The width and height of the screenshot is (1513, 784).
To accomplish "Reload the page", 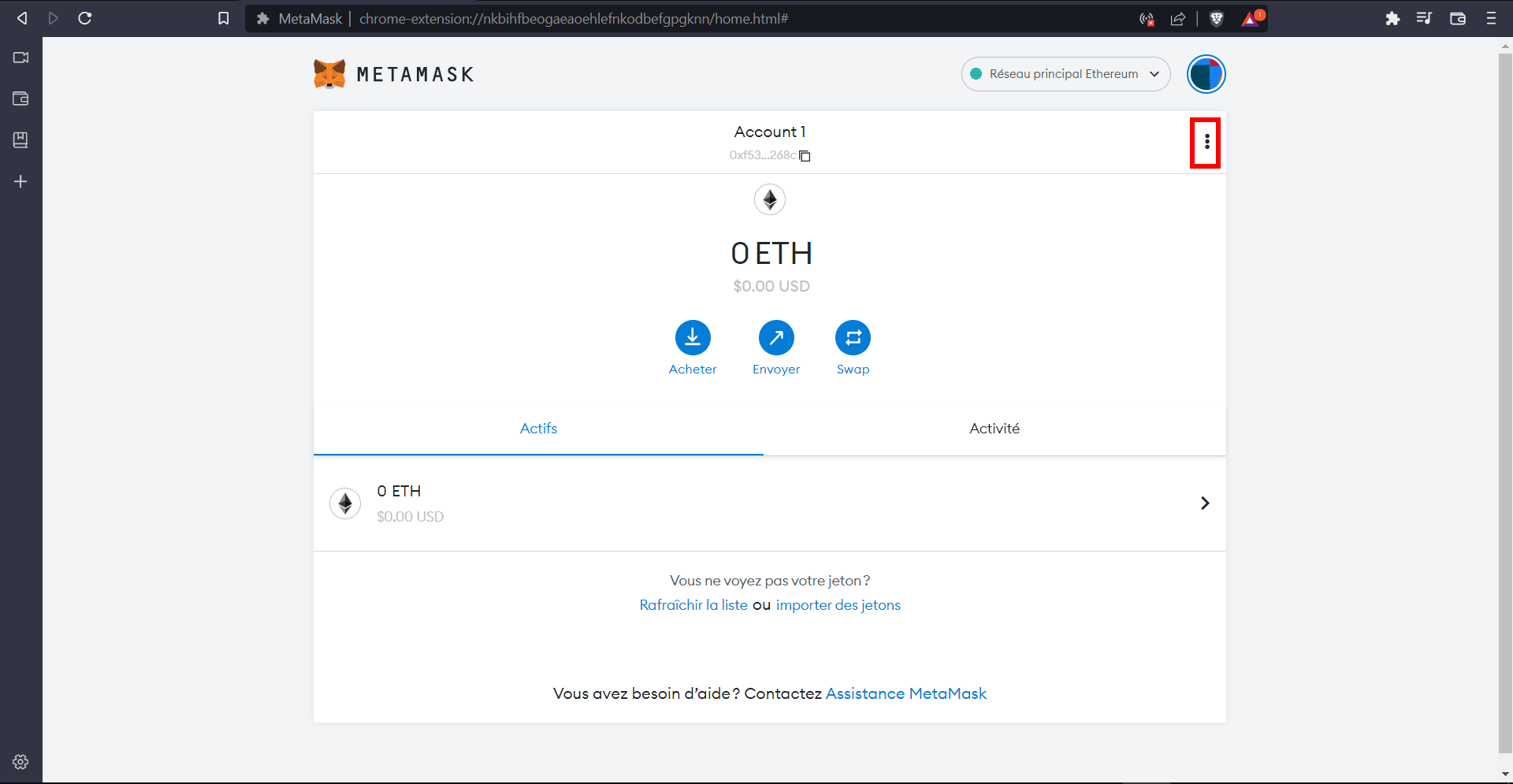I will (x=85, y=18).
